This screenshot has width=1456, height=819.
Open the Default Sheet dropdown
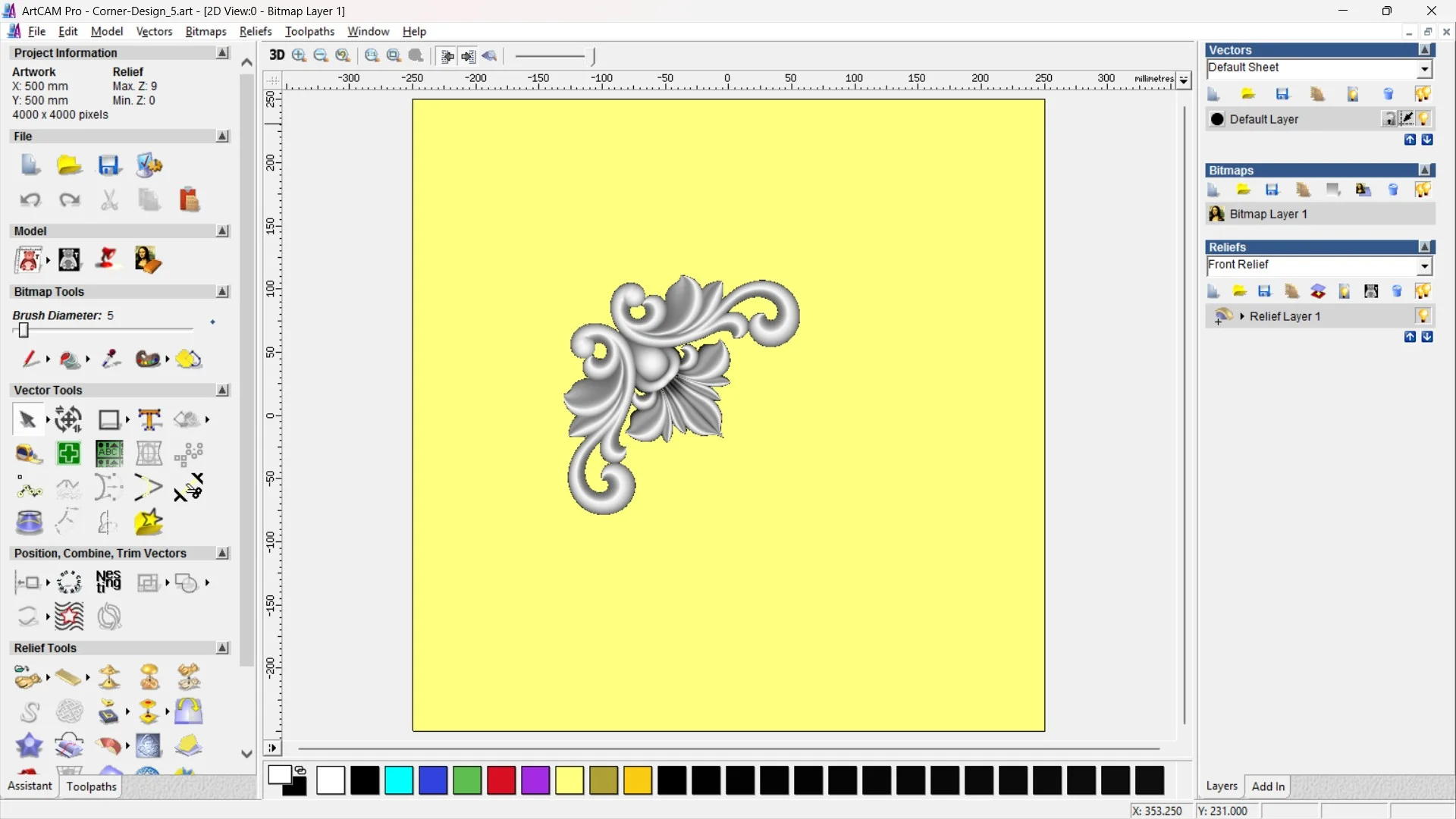point(1424,69)
